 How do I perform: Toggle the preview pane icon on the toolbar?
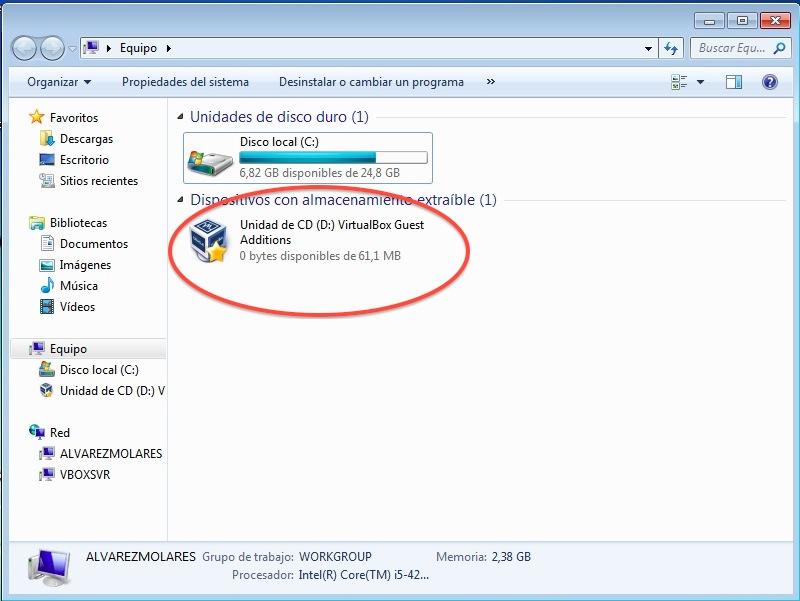733,81
